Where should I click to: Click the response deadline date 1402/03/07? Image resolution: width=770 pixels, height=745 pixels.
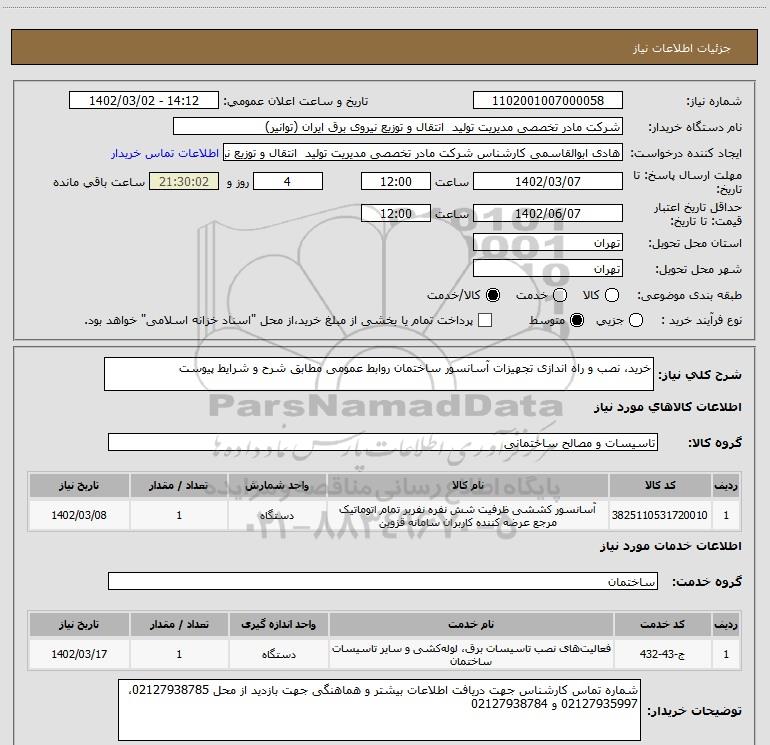click(x=548, y=182)
